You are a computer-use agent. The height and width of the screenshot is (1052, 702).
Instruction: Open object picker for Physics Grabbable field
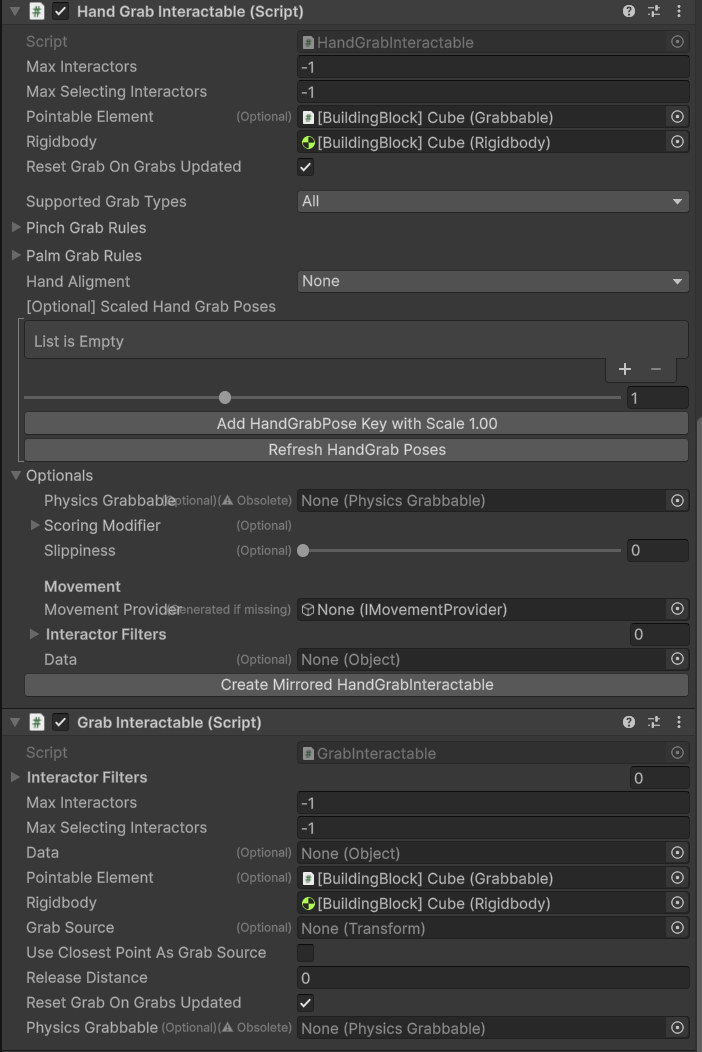pos(677,500)
